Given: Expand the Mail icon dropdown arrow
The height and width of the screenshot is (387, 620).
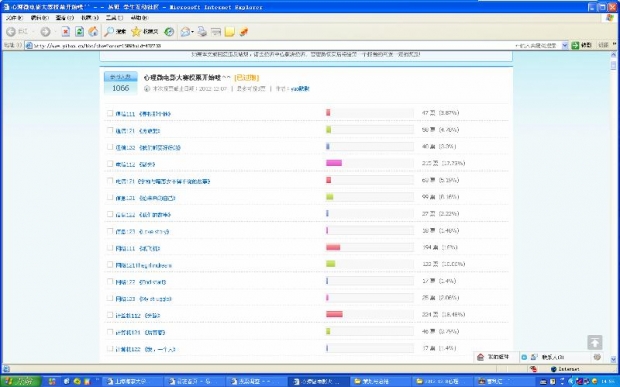Looking at the screenshot, I should point(193,32).
